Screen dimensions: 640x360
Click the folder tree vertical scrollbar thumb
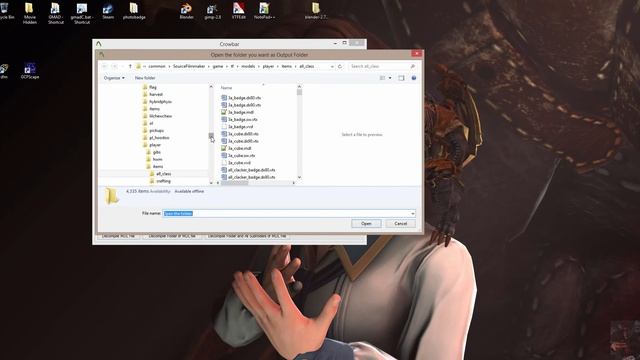(211, 136)
